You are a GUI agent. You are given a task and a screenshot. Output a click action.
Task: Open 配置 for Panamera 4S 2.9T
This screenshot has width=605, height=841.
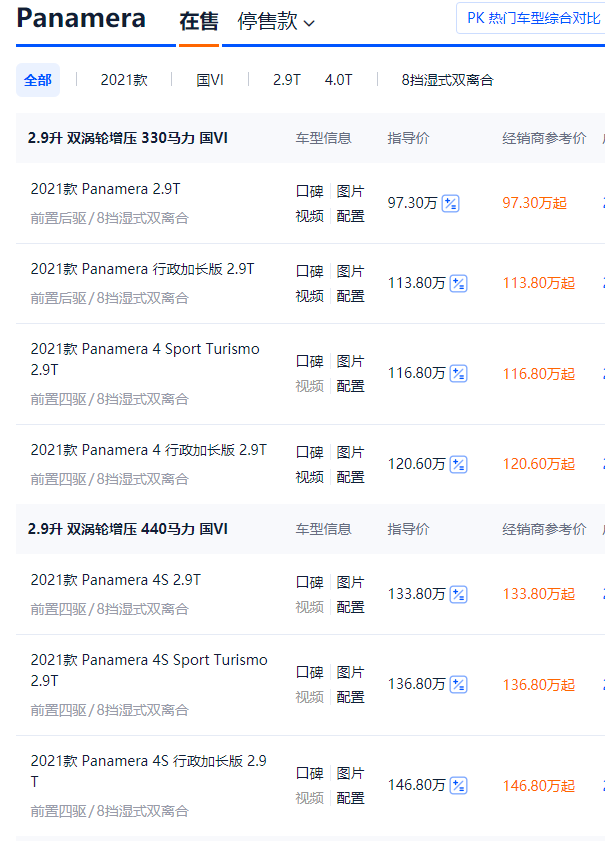tap(350, 607)
